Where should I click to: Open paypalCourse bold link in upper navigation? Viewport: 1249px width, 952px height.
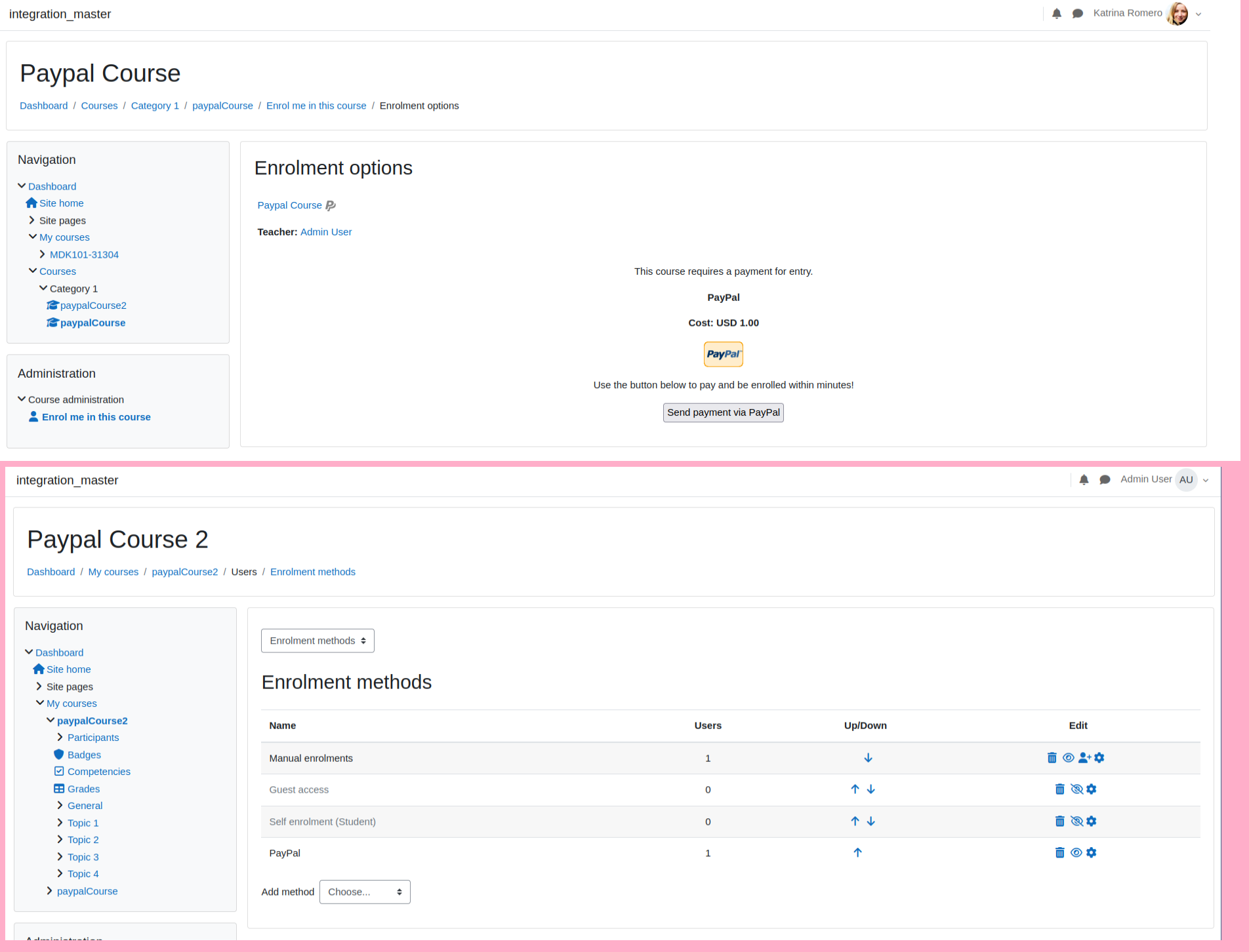92,323
